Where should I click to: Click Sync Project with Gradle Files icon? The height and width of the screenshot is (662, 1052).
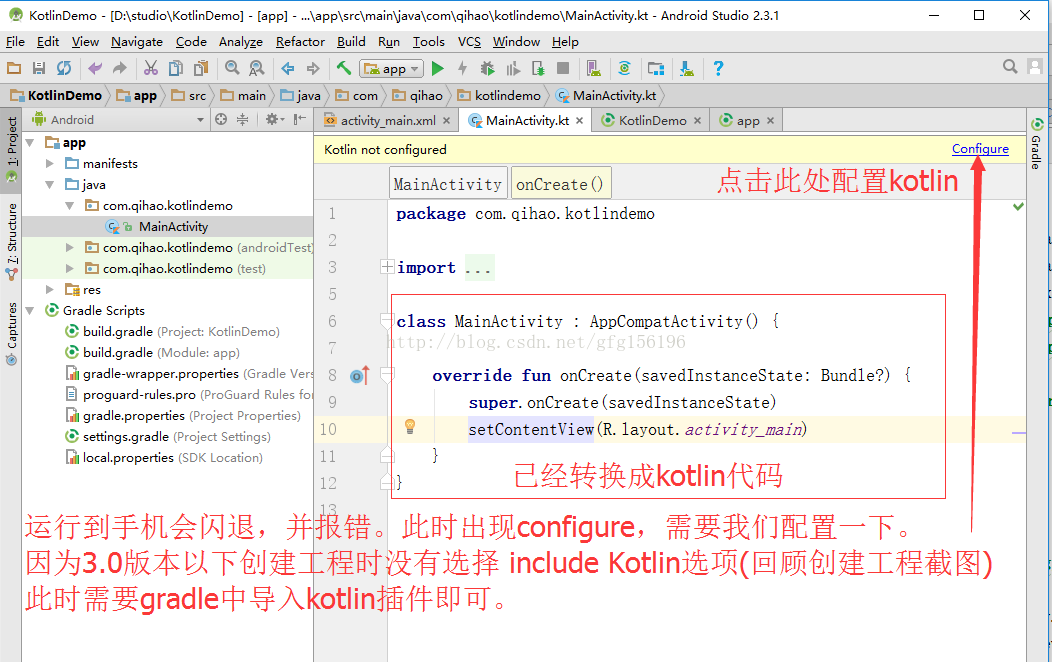[625, 68]
